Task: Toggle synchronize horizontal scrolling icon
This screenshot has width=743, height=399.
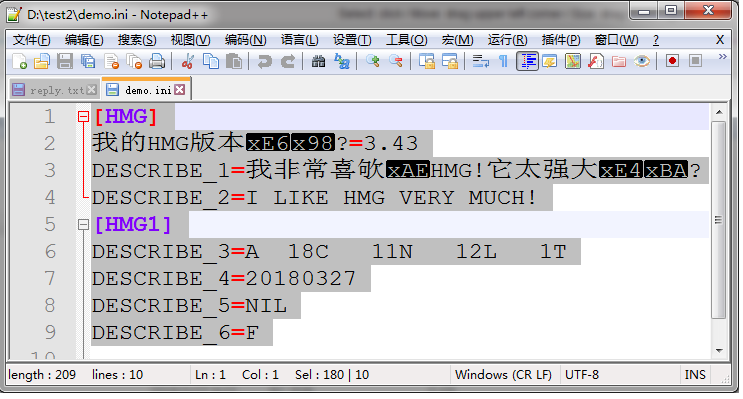Action: (450, 61)
